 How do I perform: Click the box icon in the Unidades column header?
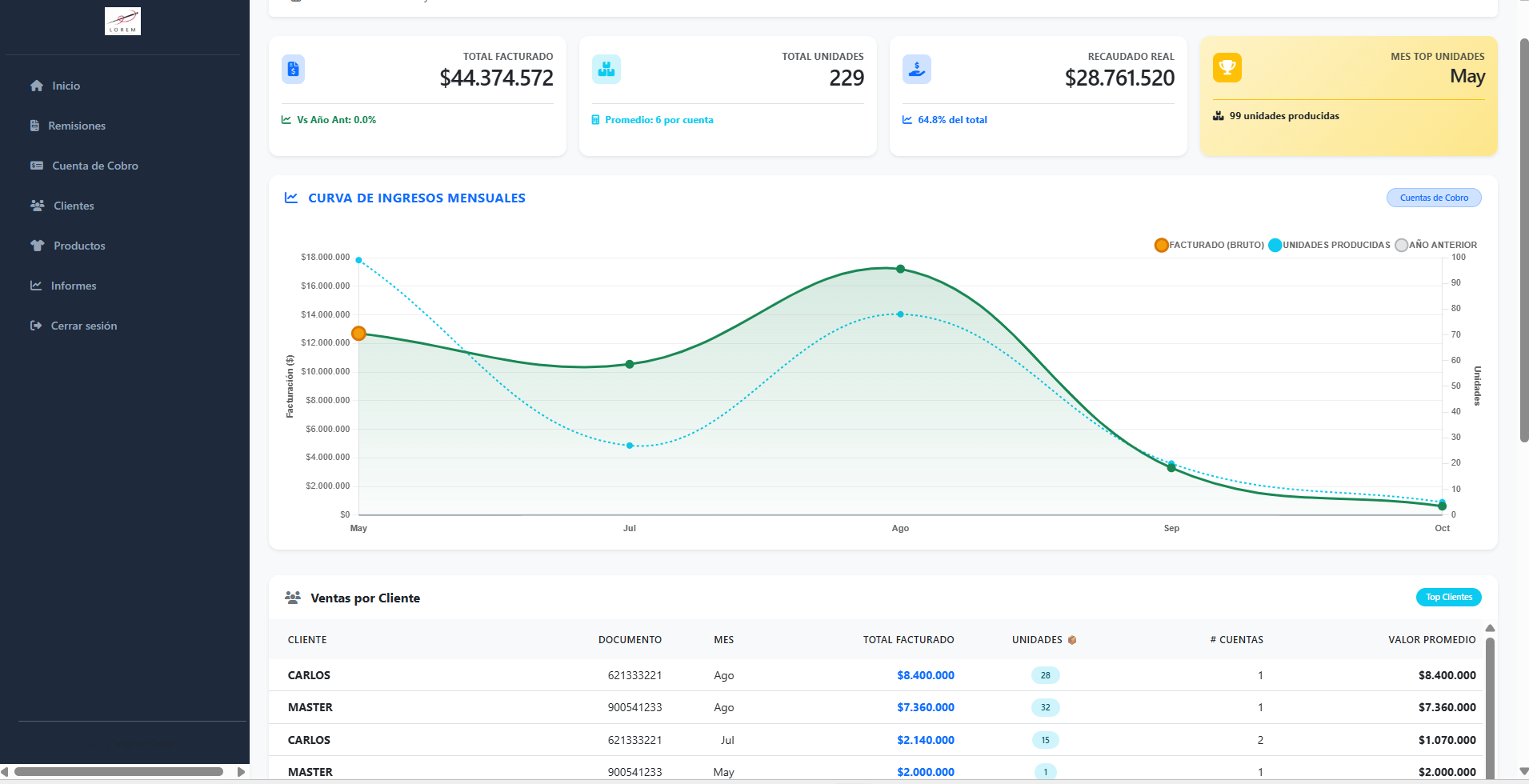[1072, 640]
